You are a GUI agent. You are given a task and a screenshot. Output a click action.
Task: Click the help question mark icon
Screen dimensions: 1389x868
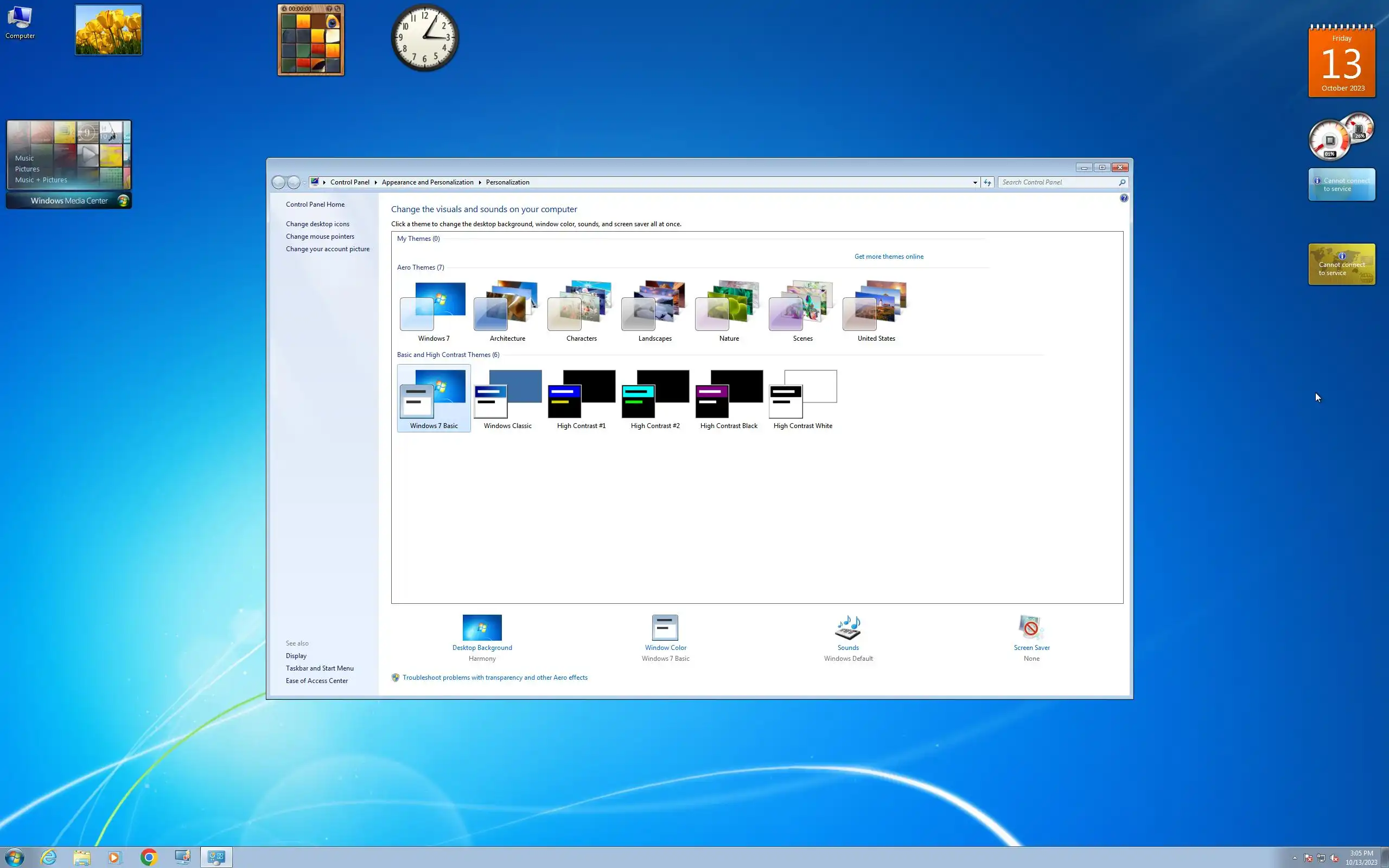click(x=1123, y=198)
